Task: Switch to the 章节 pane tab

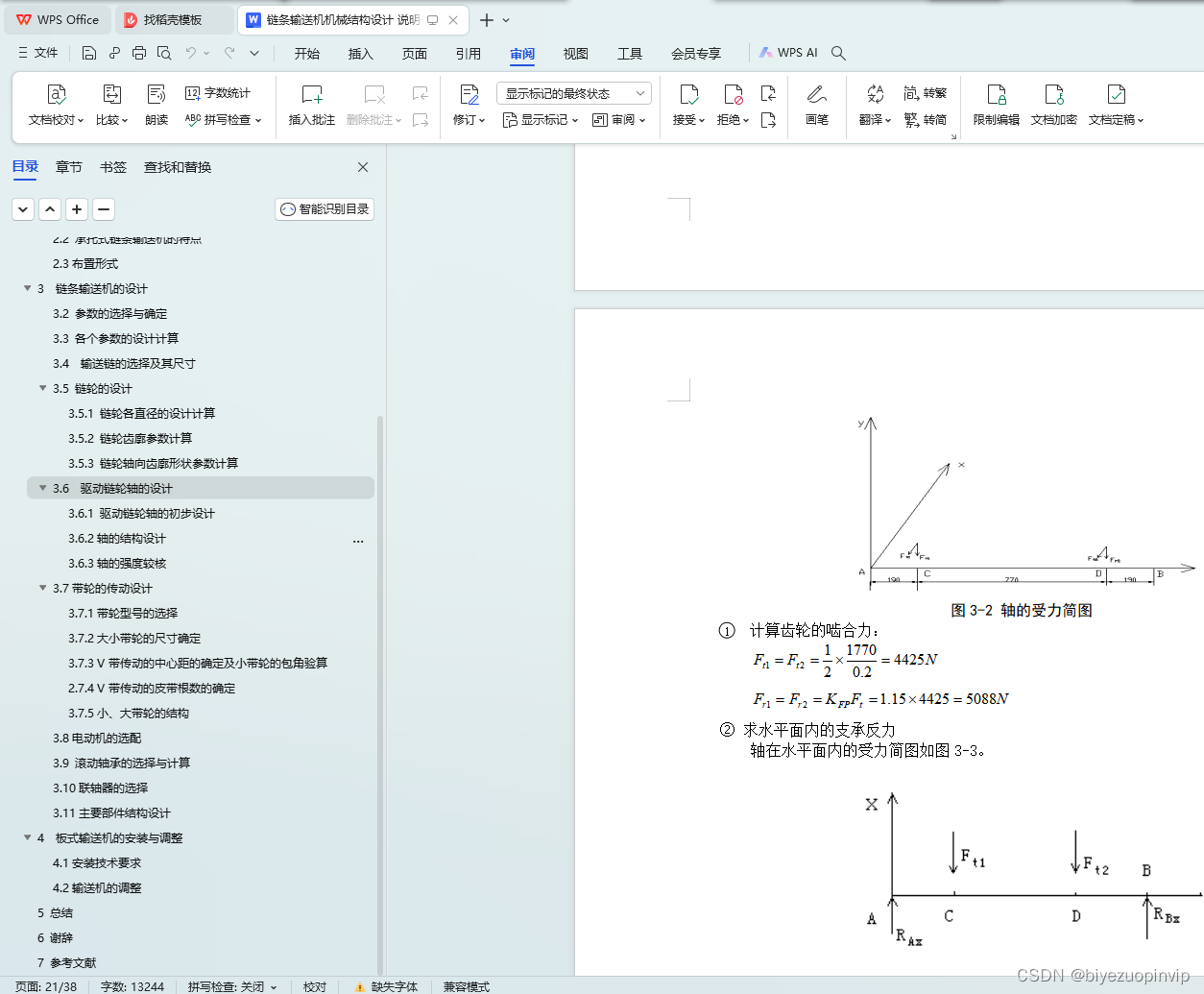Action: point(69,167)
